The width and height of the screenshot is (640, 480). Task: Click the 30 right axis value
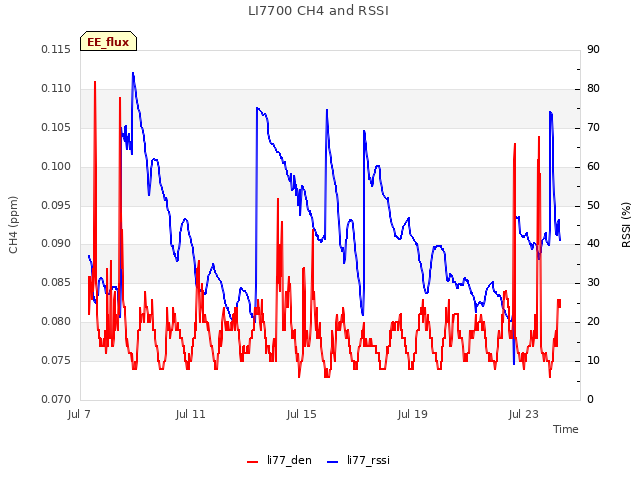(593, 283)
